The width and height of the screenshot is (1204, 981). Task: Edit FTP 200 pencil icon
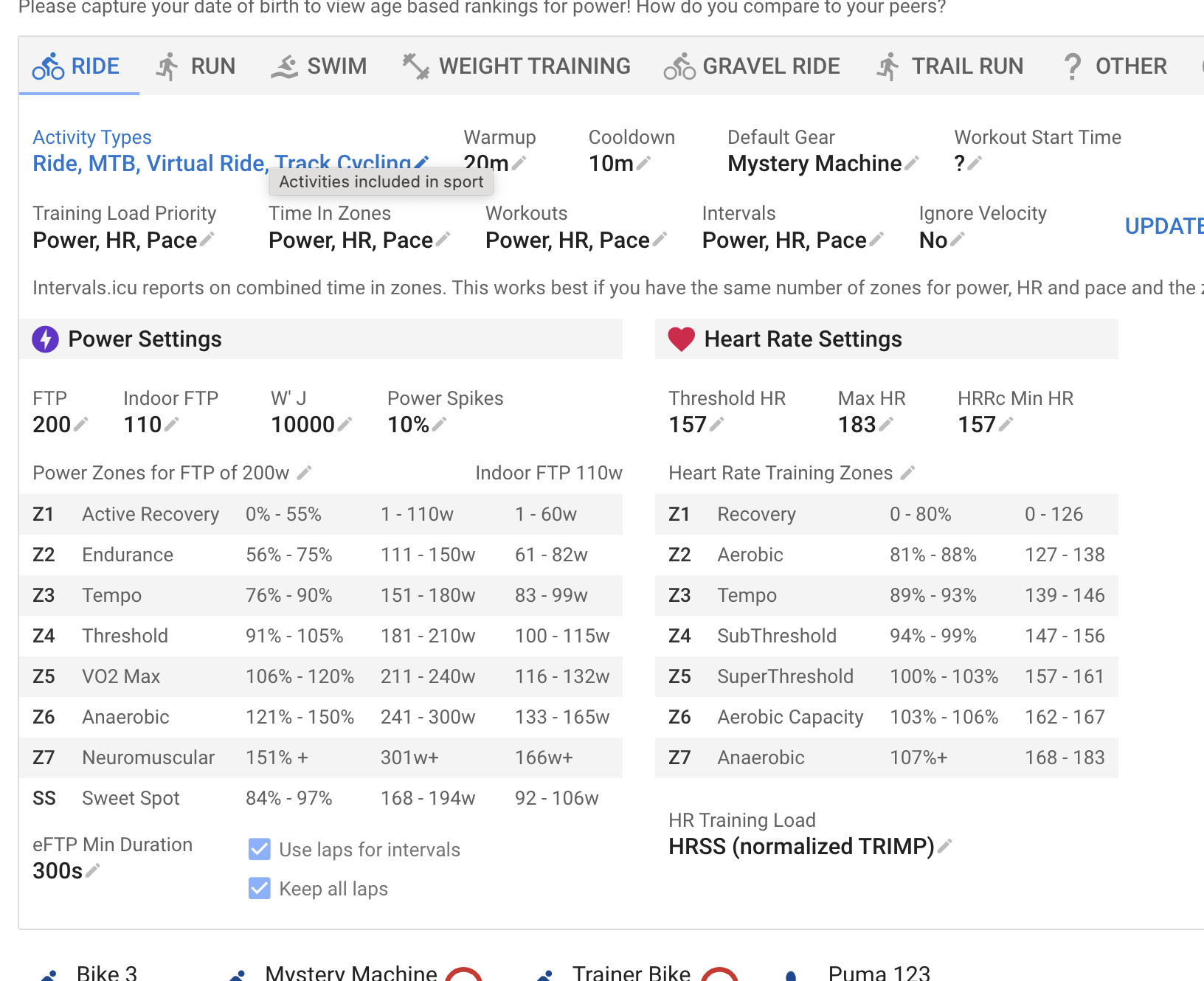click(x=81, y=423)
